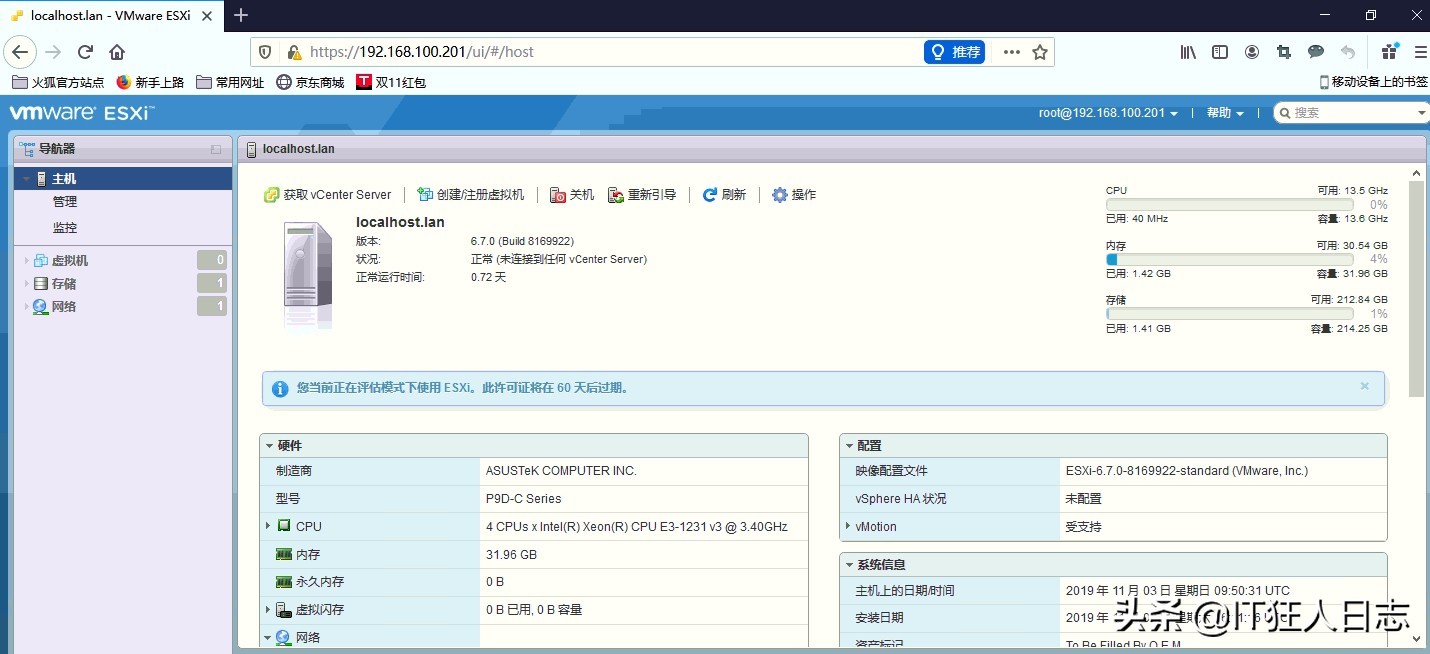Click the browser home icon

tap(117, 52)
